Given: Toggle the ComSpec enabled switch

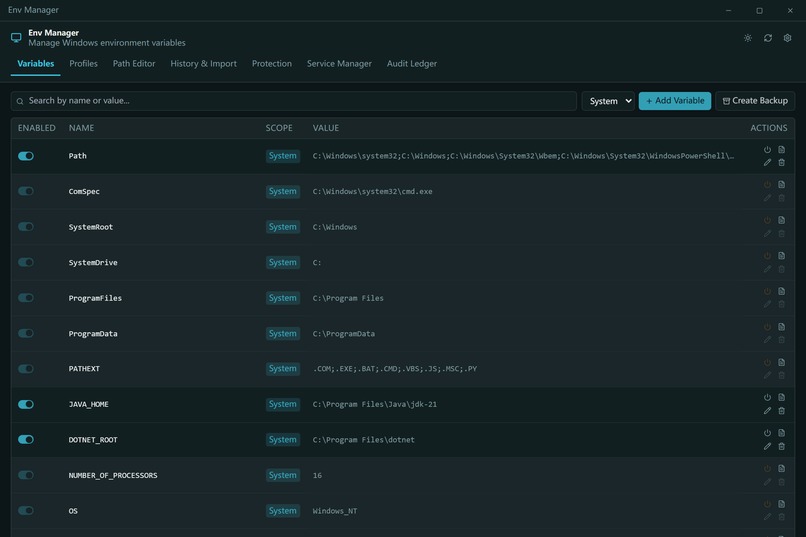Looking at the screenshot, I should pyautogui.click(x=26, y=191).
